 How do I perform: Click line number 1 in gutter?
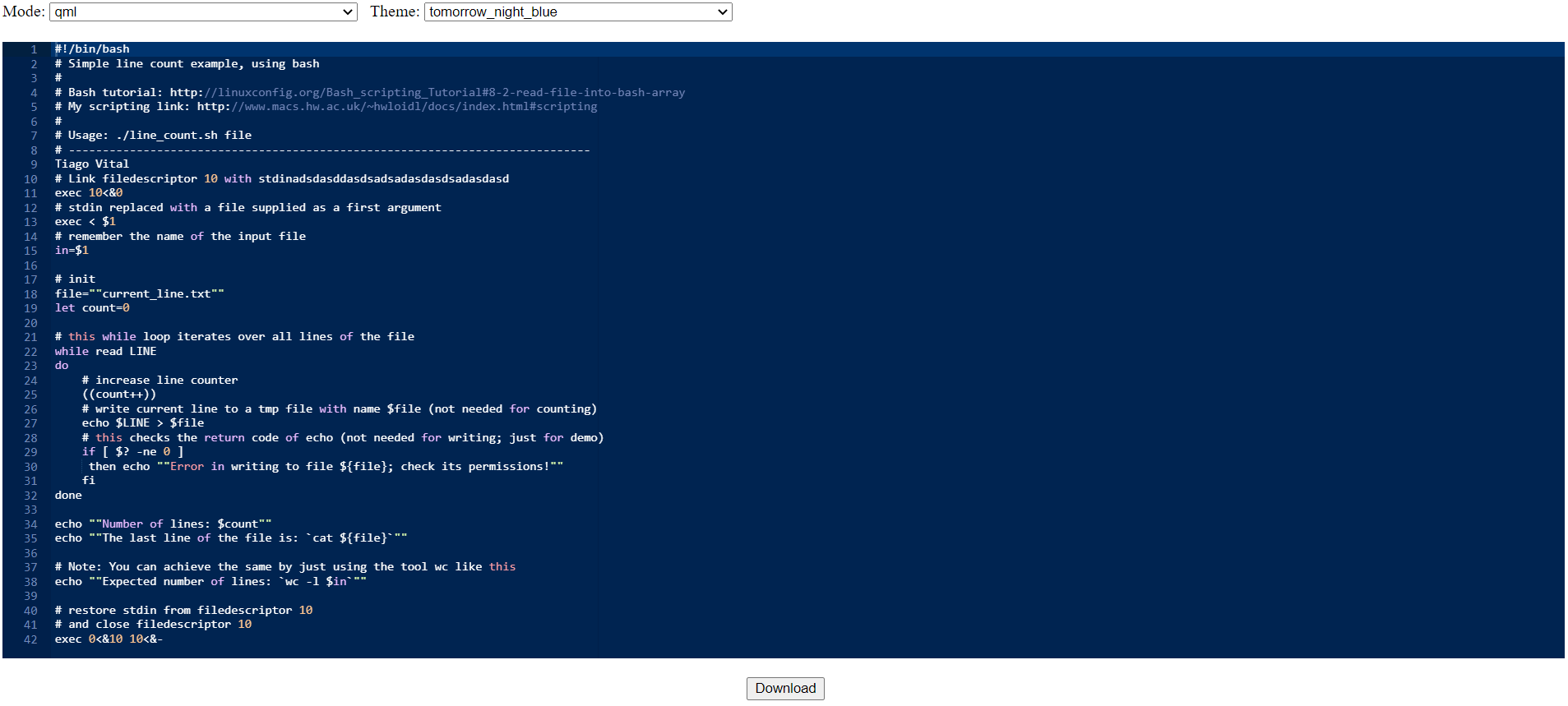pos(34,49)
